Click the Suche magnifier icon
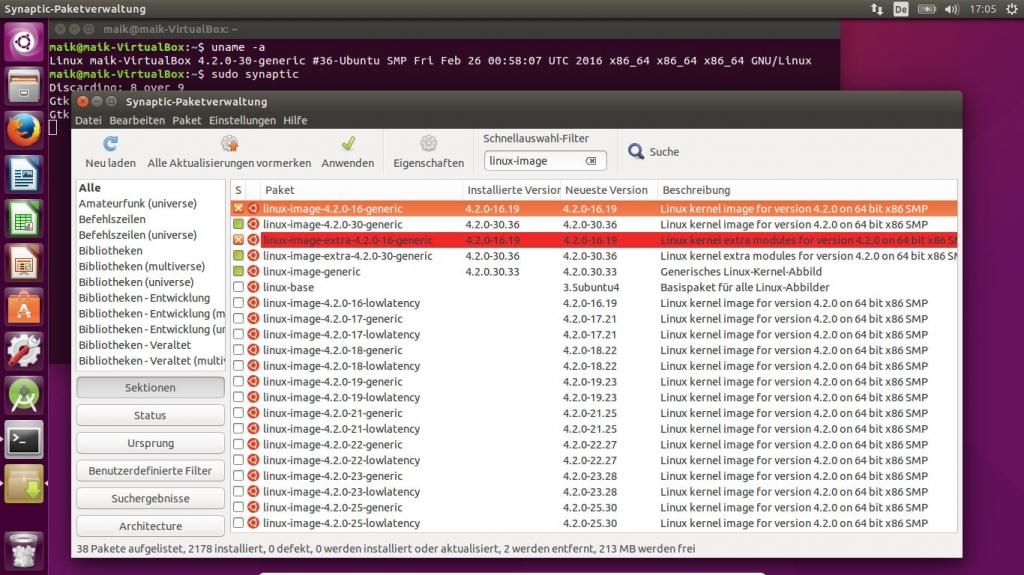This screenshot has width=1024, height=575. click(636, 152)
